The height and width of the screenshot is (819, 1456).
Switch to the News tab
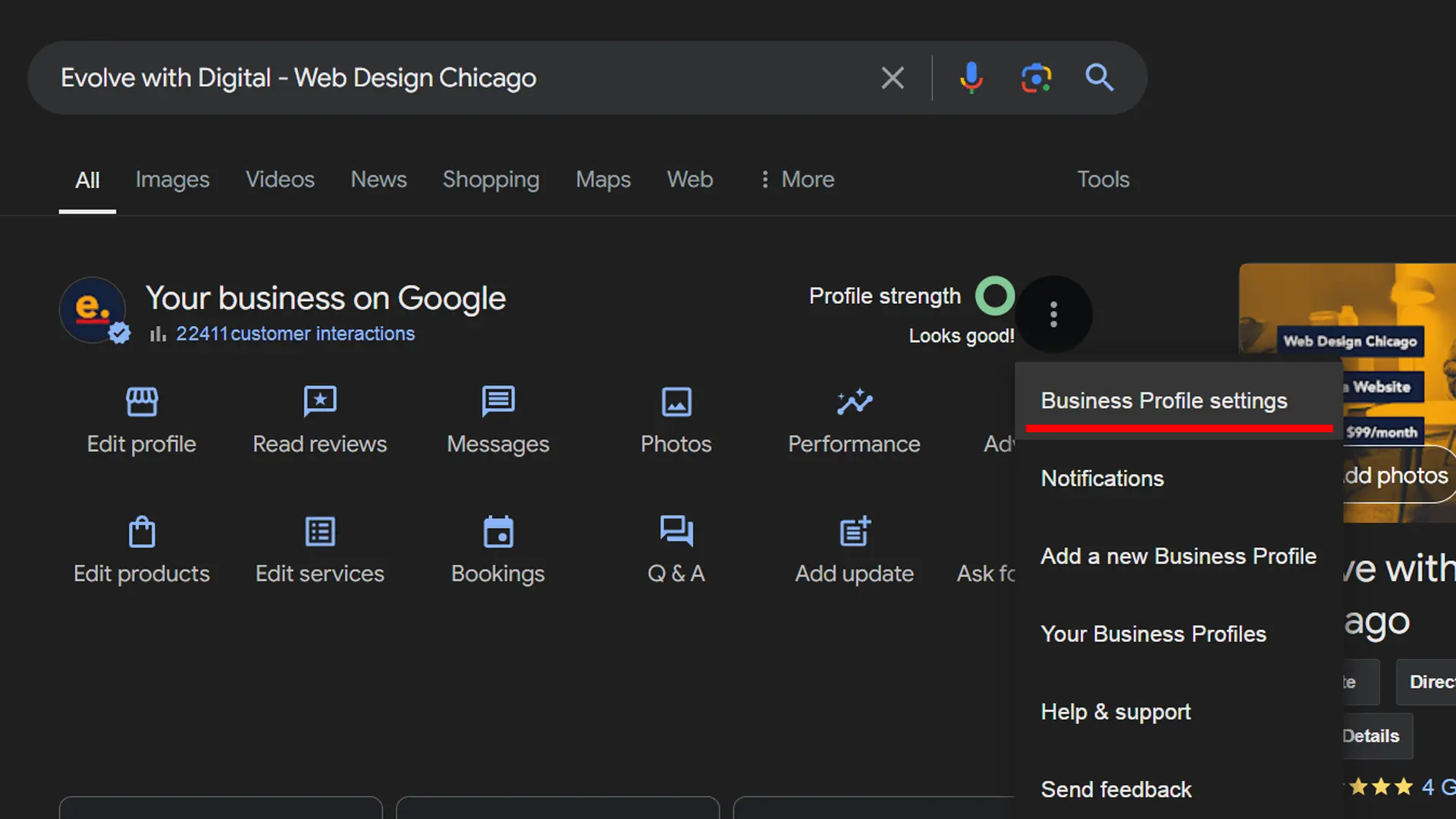pyautogui.click(x=378, y=180)
